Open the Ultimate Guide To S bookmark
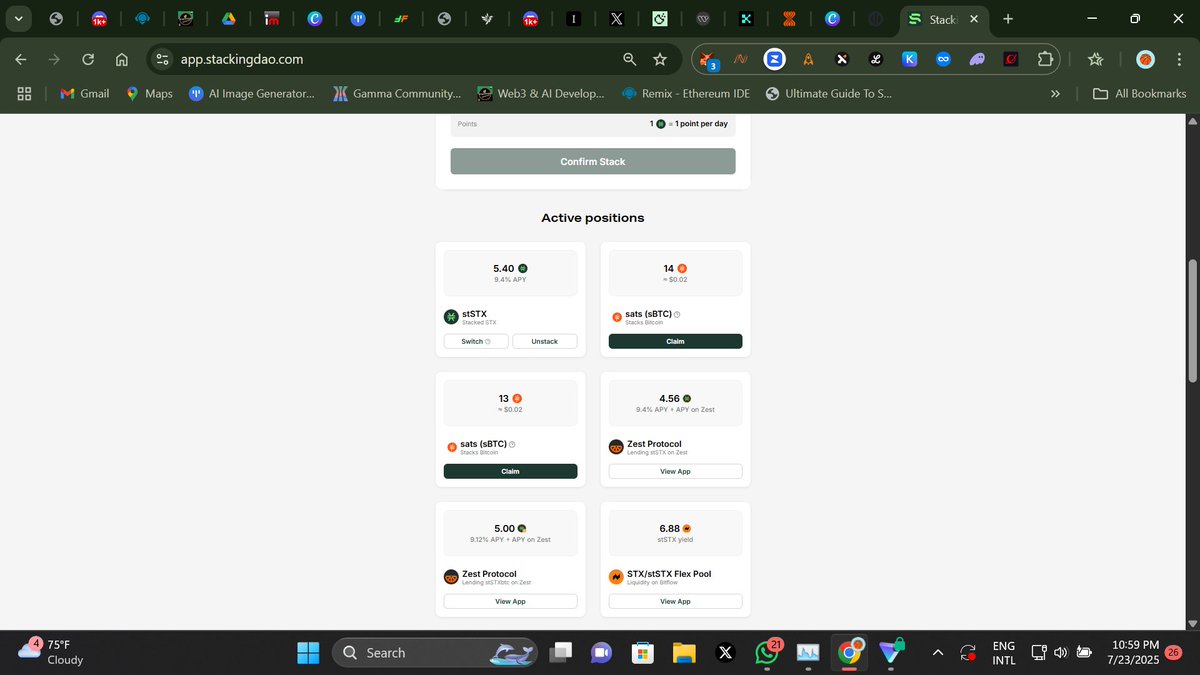 tap(828, 93)
